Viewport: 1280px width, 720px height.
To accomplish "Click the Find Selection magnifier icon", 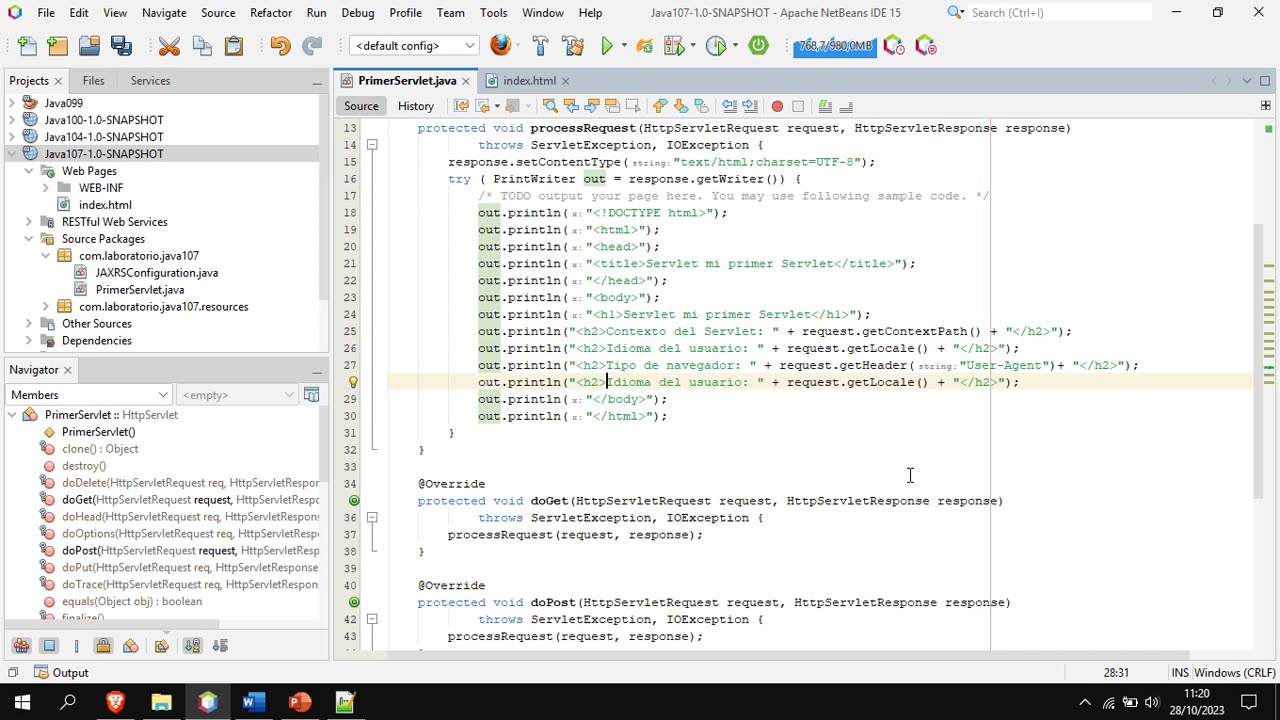I will (x=550, y=106).
